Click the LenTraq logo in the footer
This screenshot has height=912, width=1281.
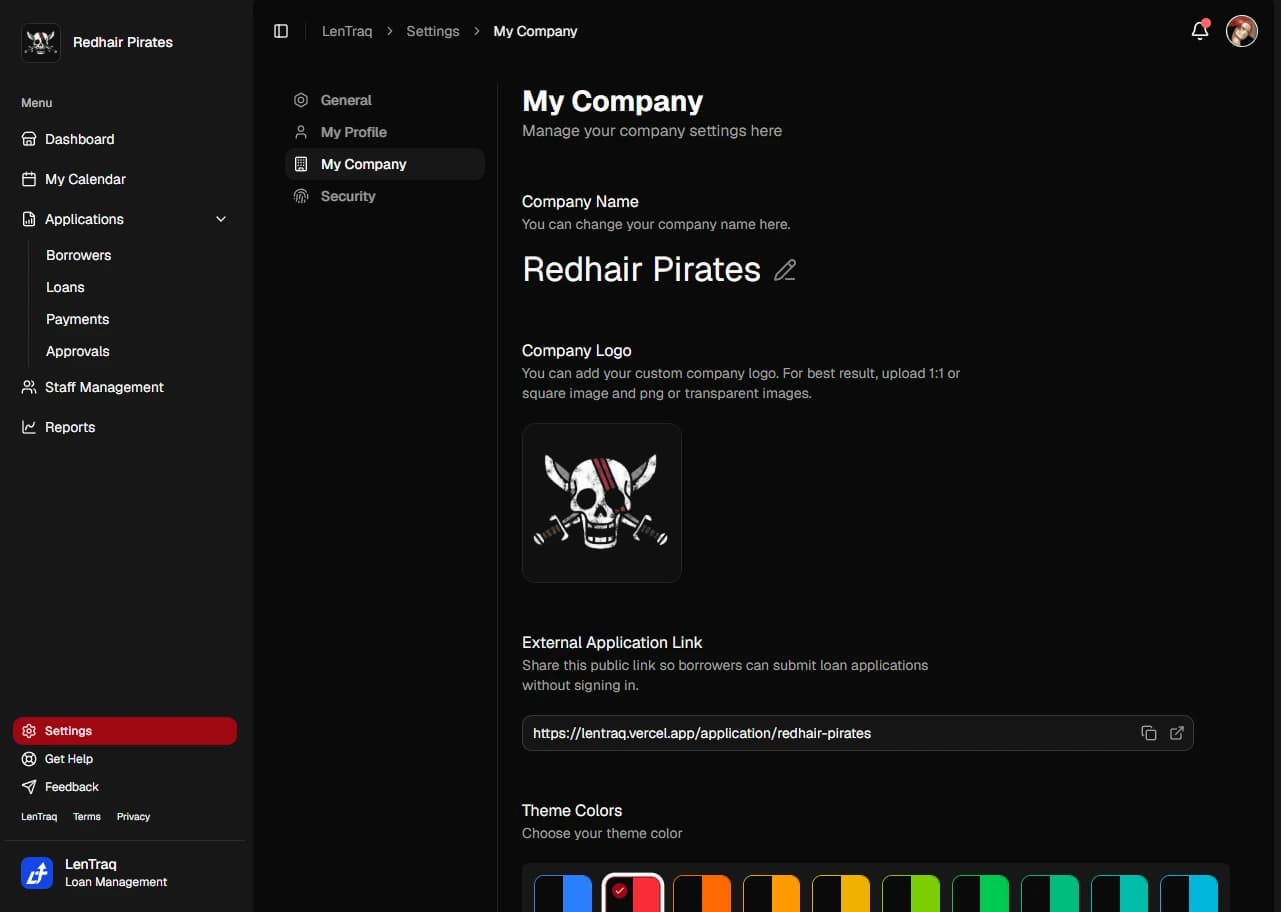pyautogui.click(x=37, y=873)
